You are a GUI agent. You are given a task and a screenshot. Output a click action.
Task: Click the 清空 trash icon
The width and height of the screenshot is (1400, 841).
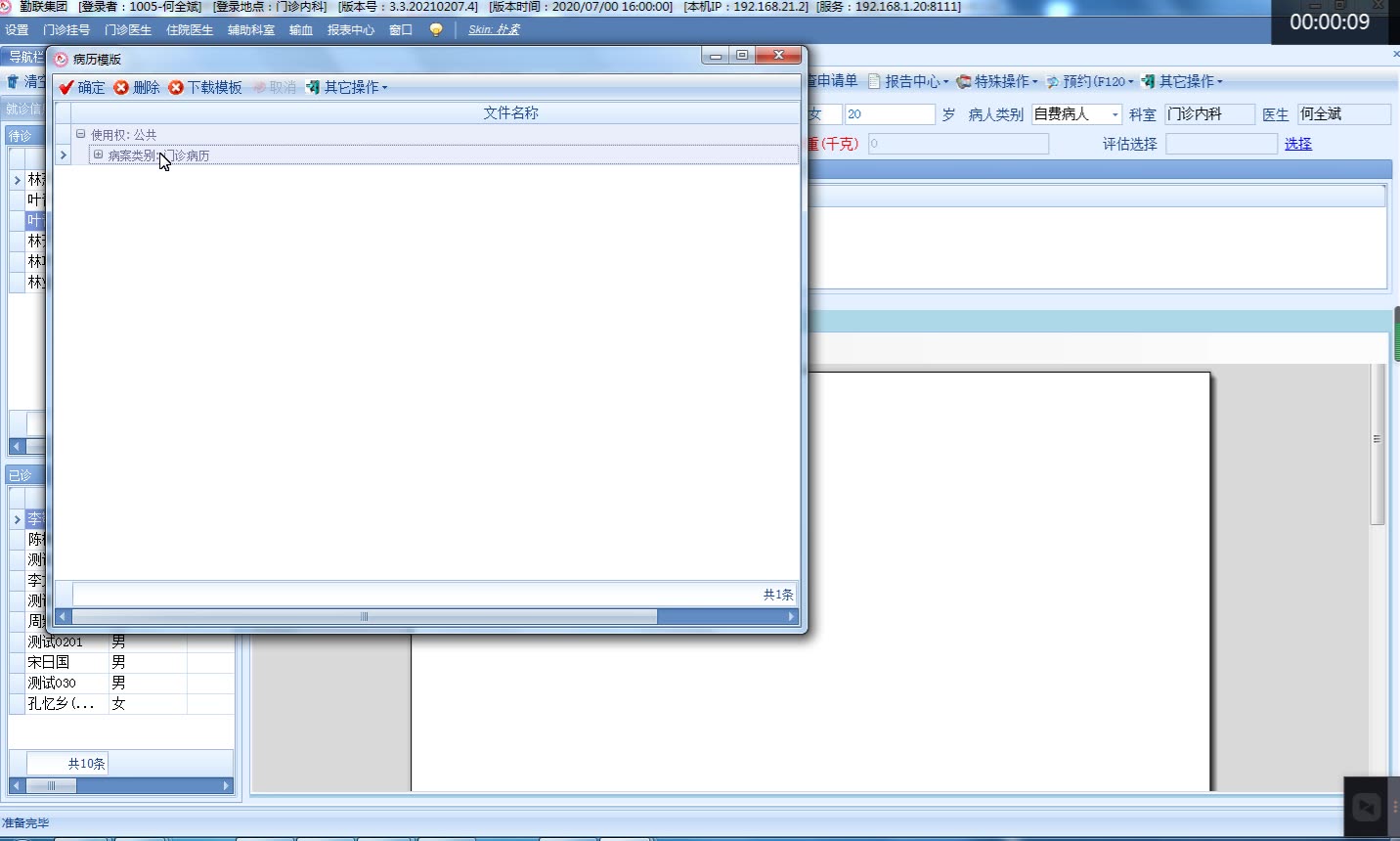(x=13, y=81)
